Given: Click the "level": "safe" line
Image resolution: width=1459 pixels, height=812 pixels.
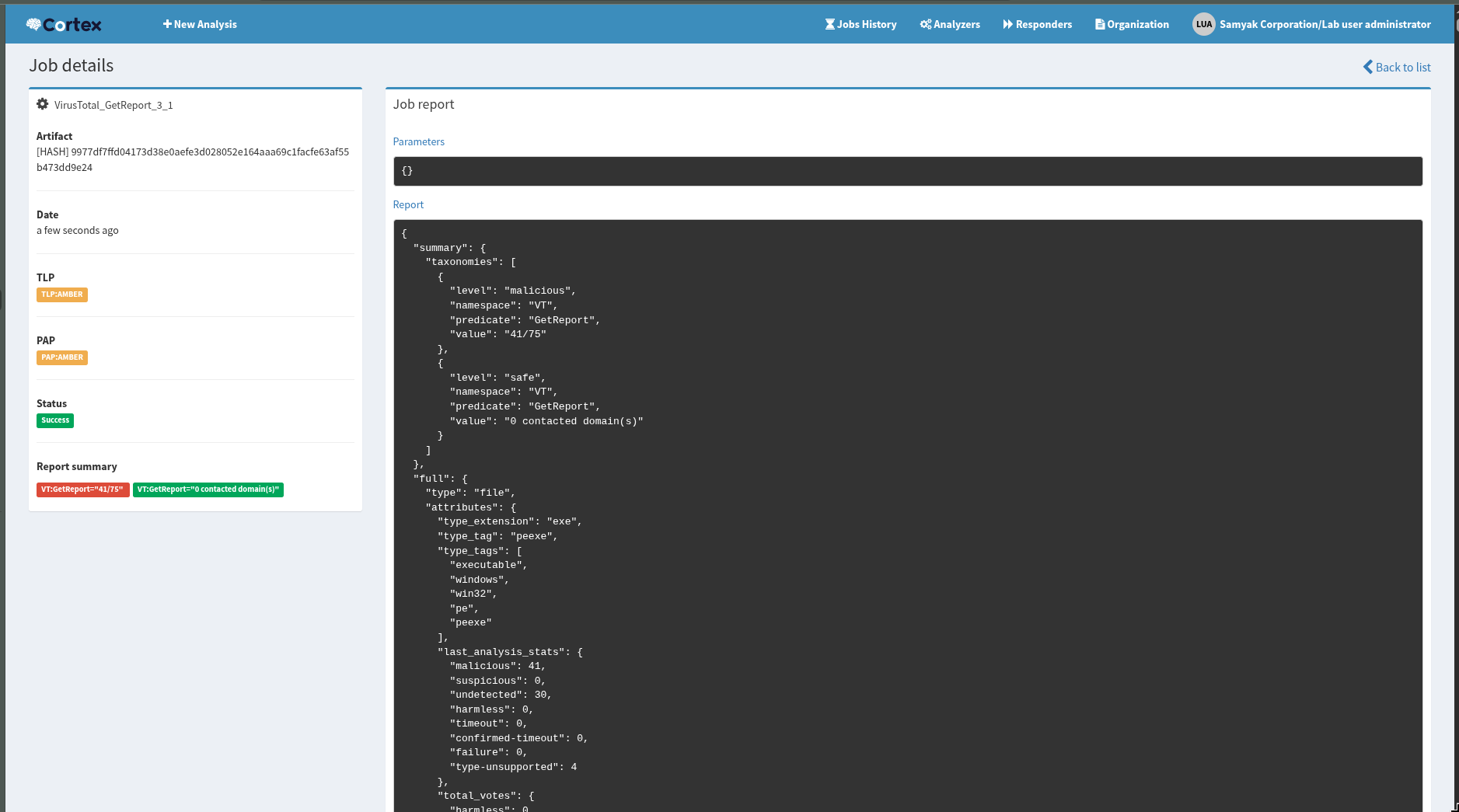Looking at the screenshot, I should pyautogui.click(x=497, y=378).
